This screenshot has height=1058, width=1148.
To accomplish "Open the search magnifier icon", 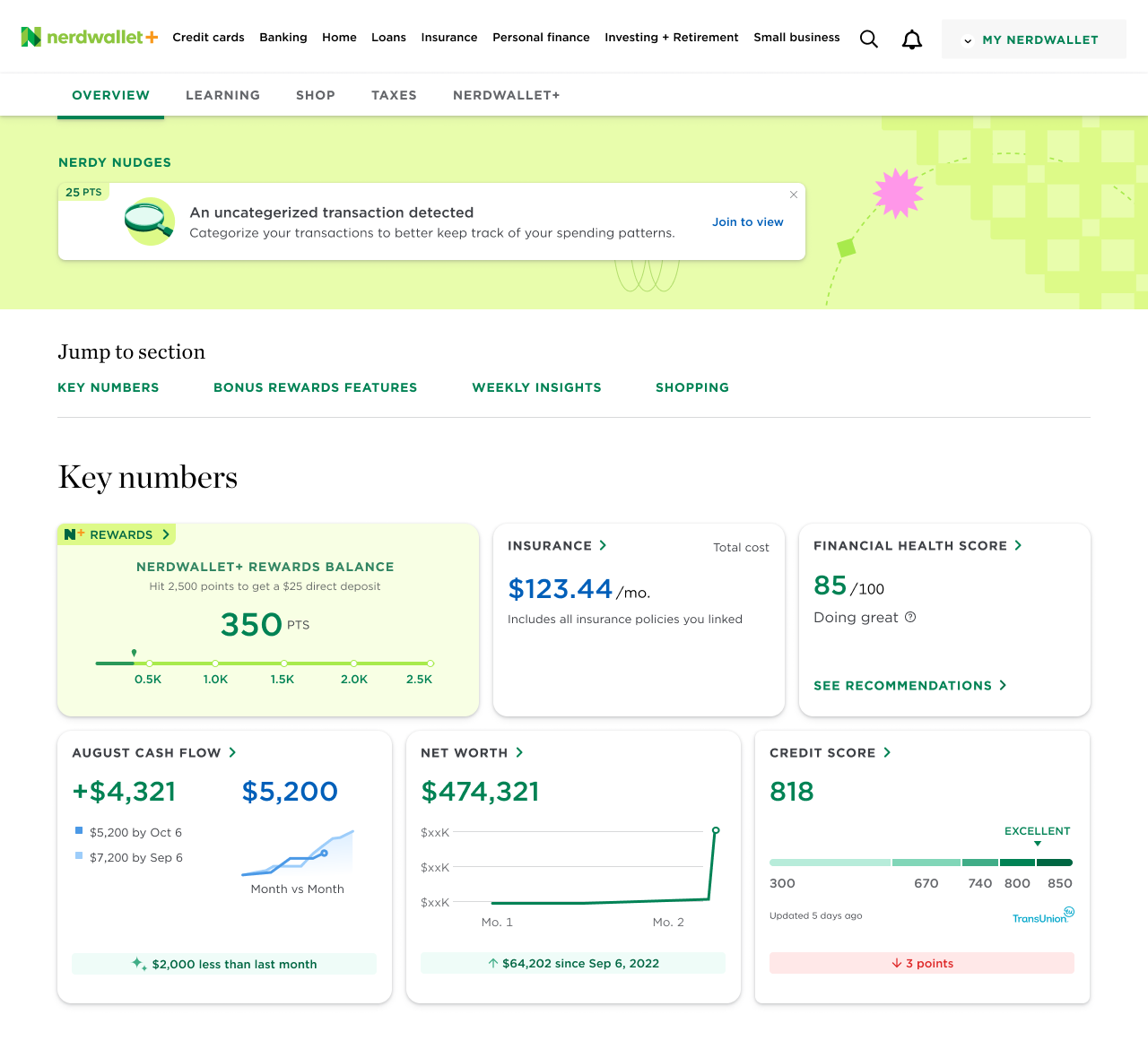I will coord(868,39).
